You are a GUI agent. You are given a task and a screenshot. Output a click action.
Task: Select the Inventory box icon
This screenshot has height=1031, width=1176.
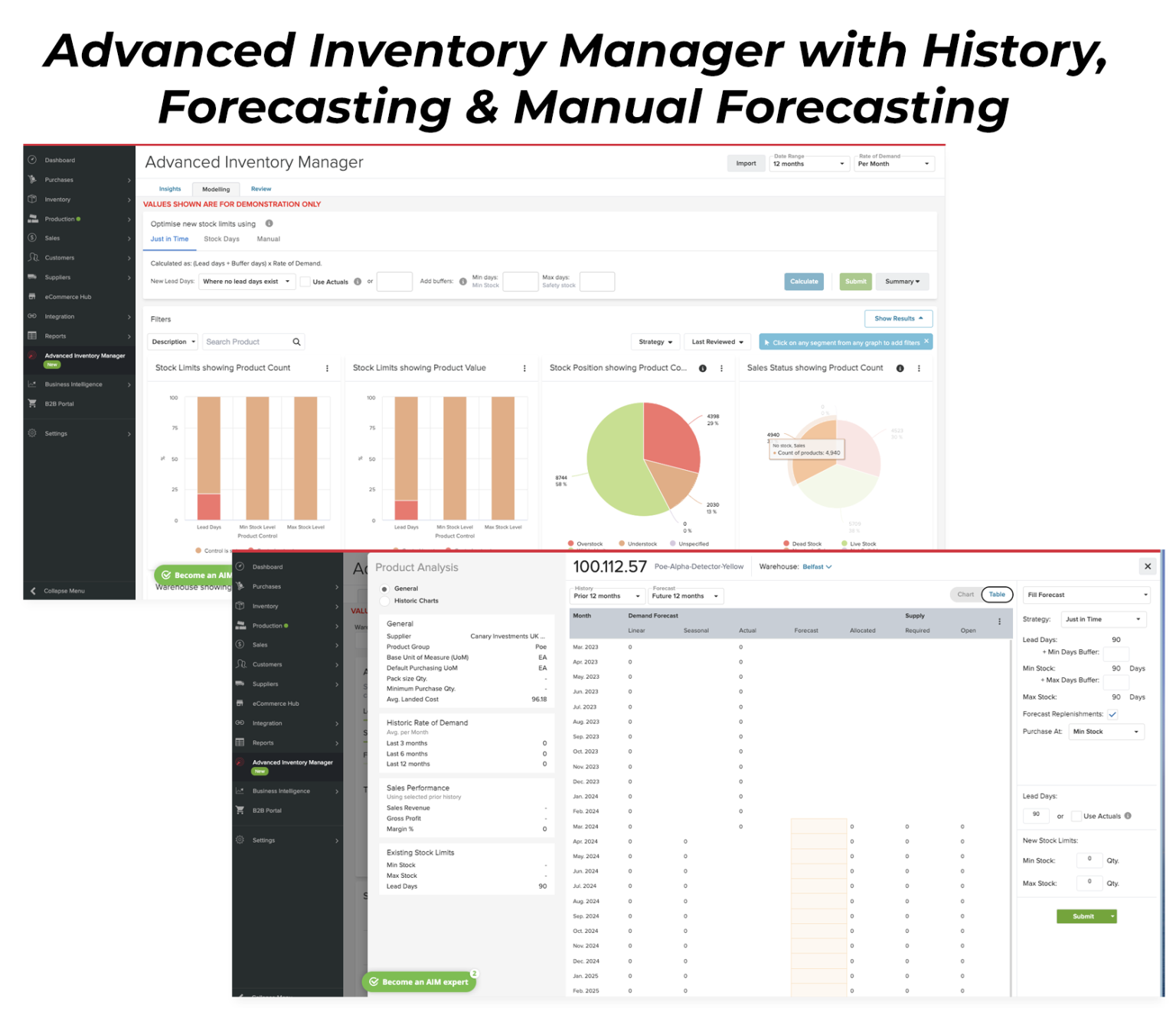32,199
